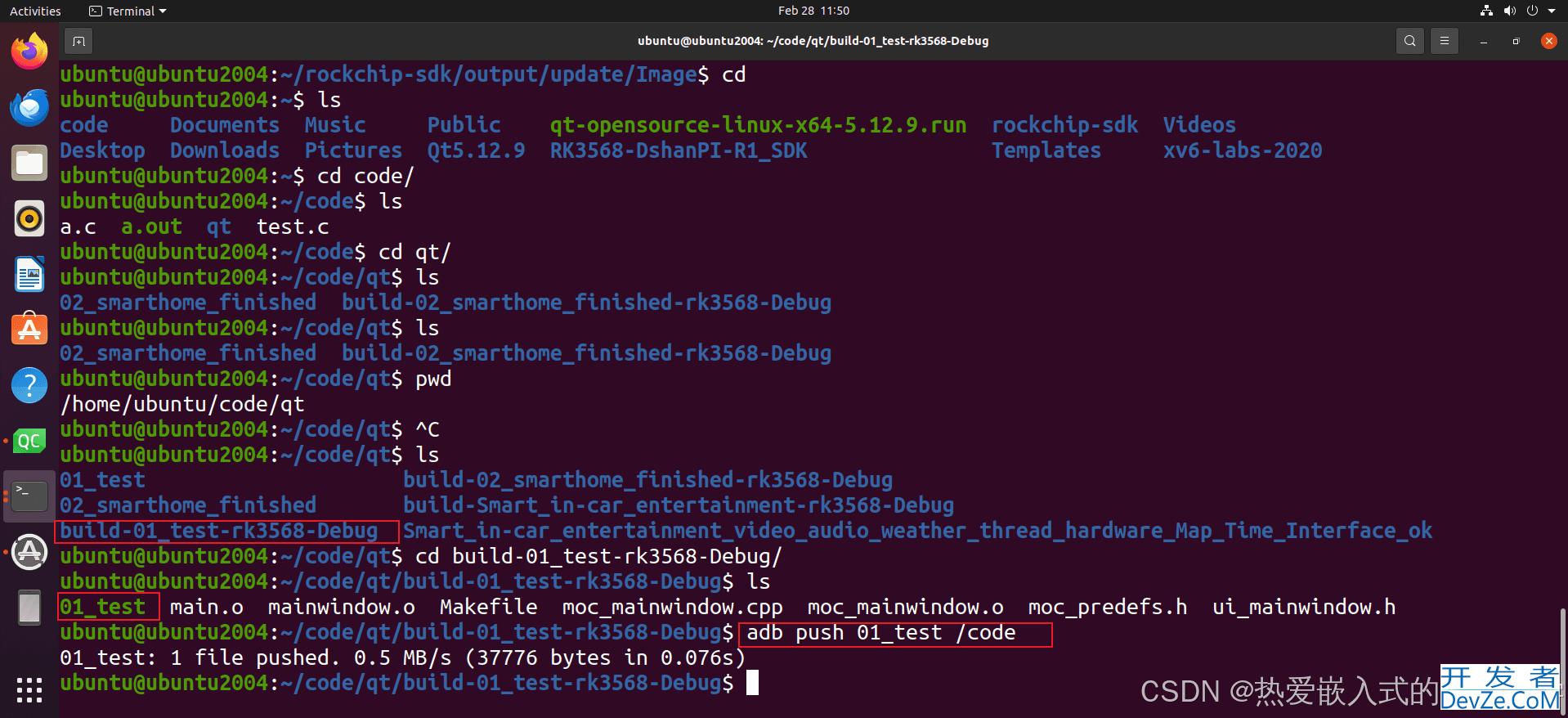Launch Thunderbird mail from the dock
1568x718 pixels.
tap(29, 107)
